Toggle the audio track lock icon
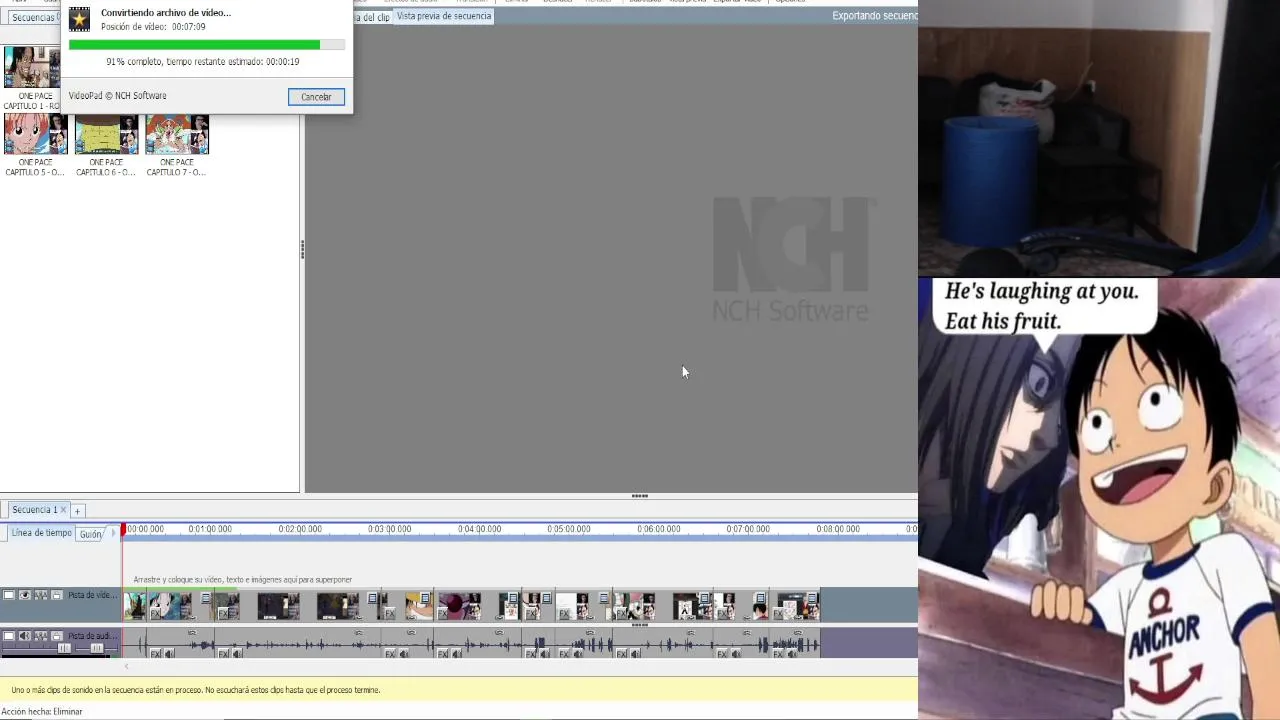 click(57, 636)
